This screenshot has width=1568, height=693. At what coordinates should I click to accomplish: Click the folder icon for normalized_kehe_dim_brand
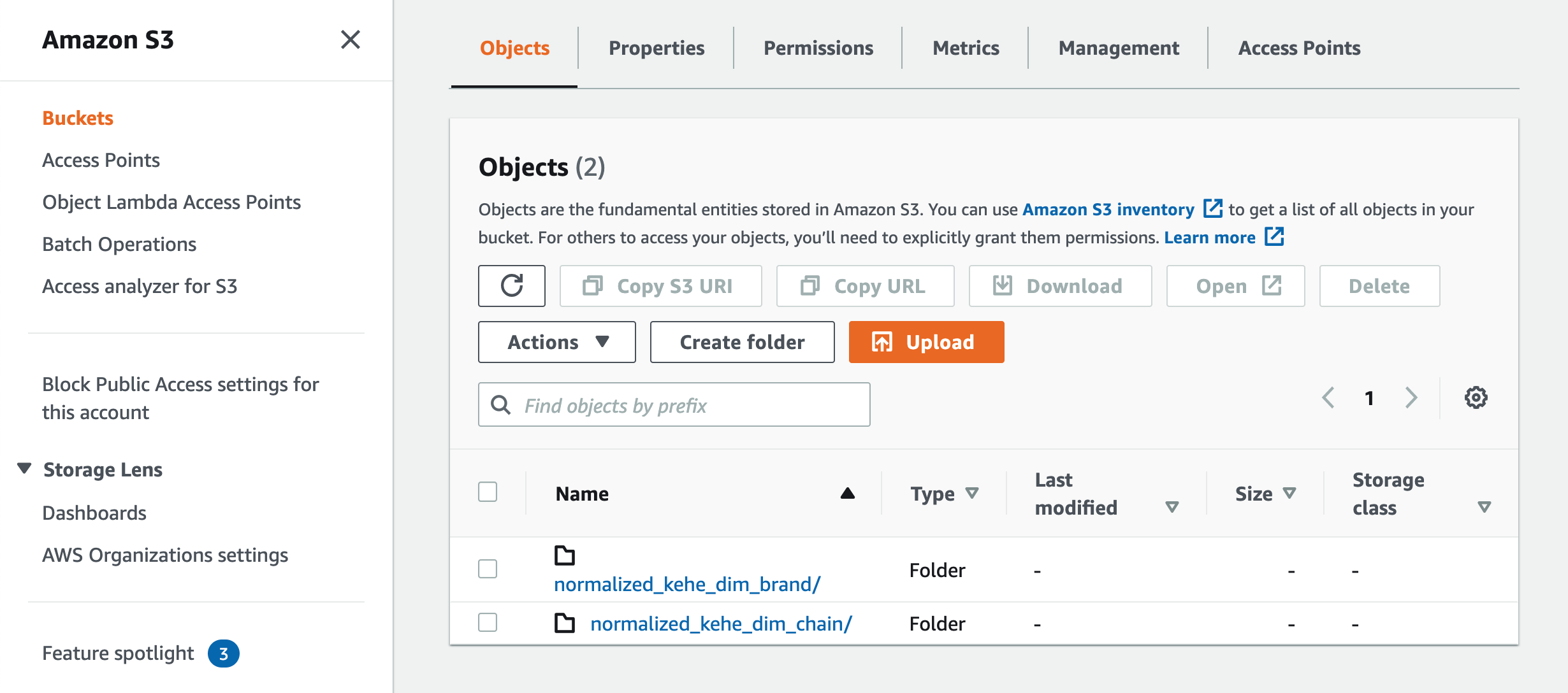[x=564, y=555]
